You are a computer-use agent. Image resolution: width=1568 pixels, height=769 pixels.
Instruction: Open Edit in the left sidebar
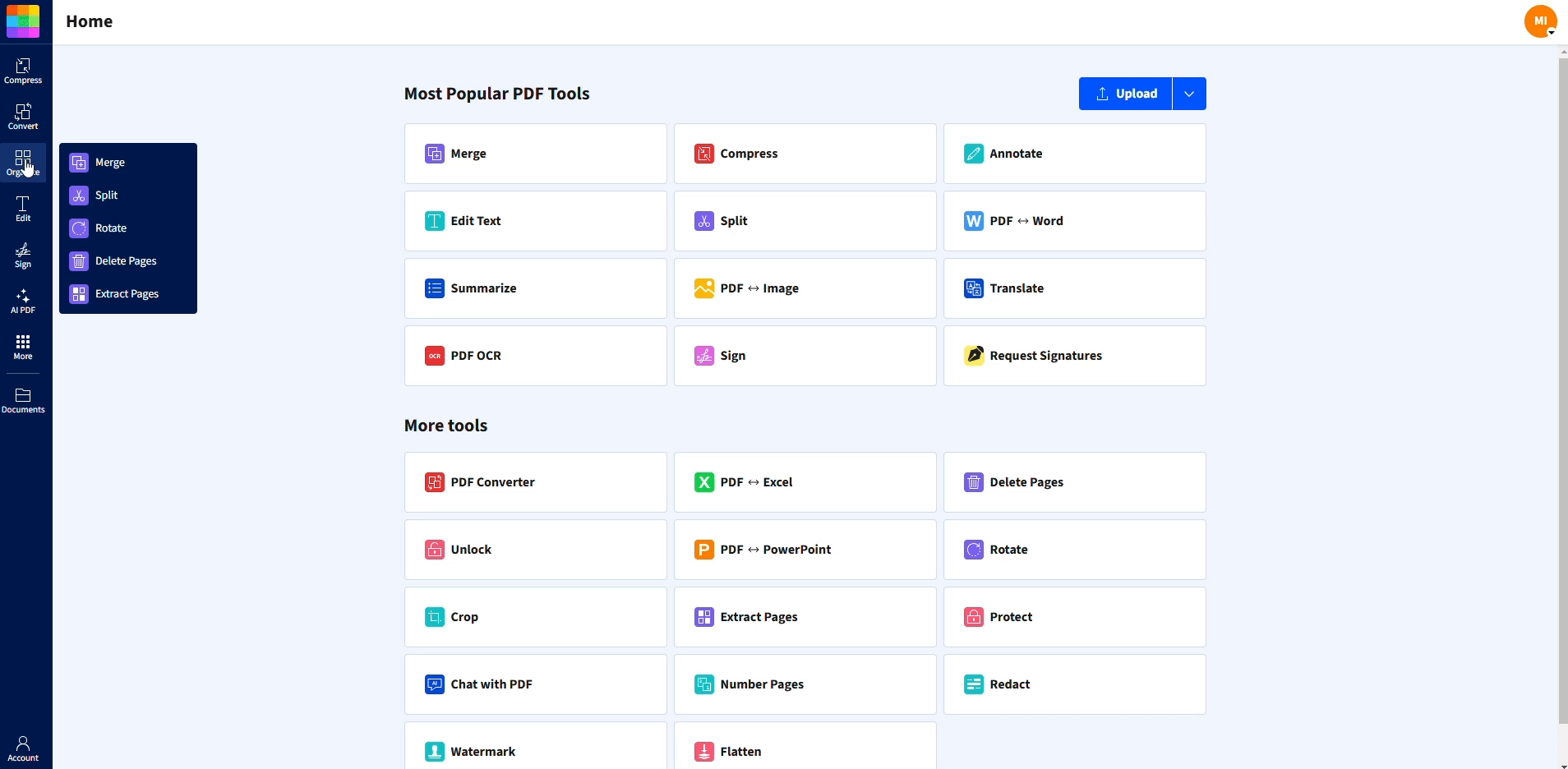tap(23, 209)
